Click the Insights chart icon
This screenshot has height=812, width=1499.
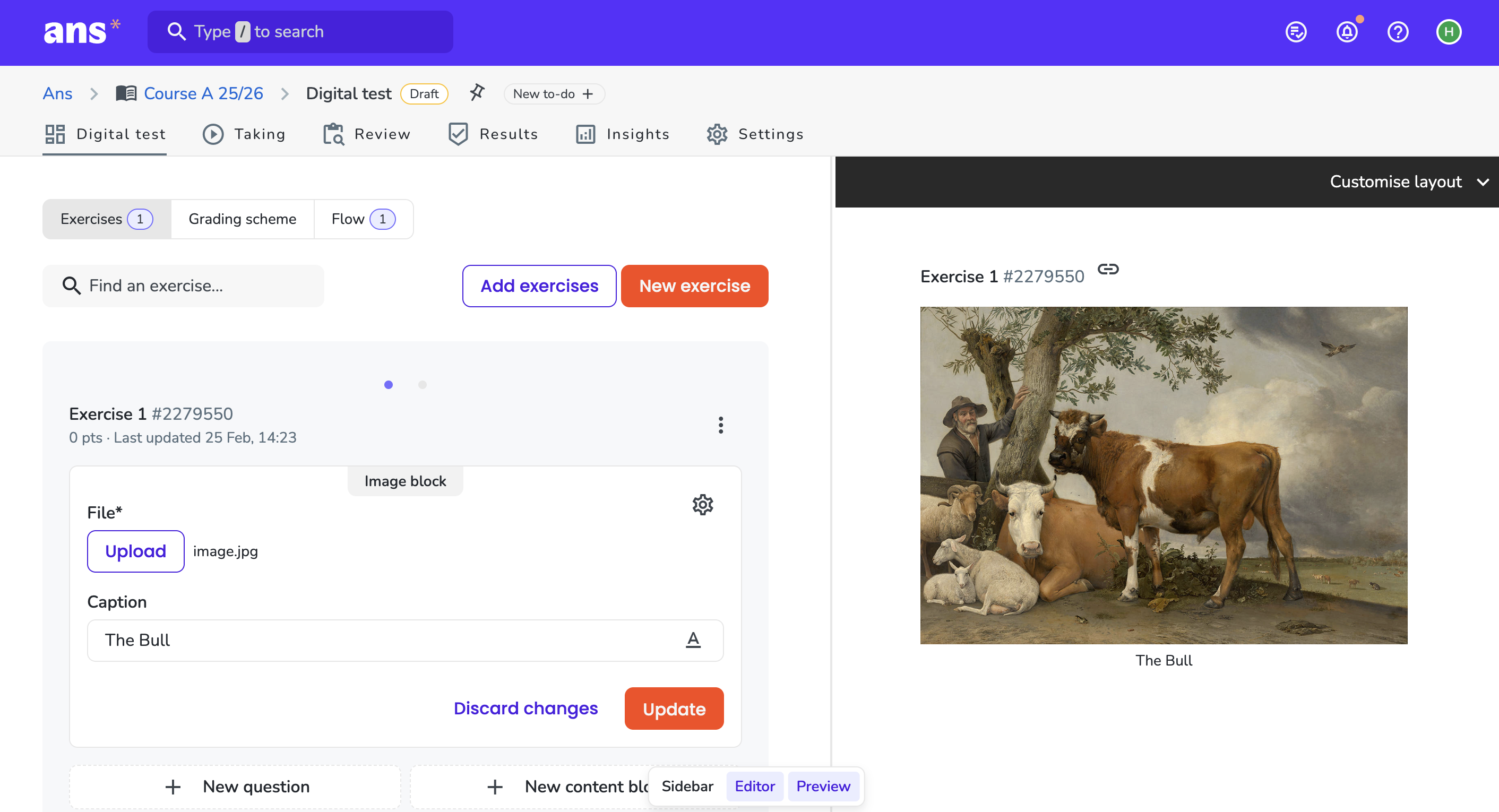[x=585, y=134]
